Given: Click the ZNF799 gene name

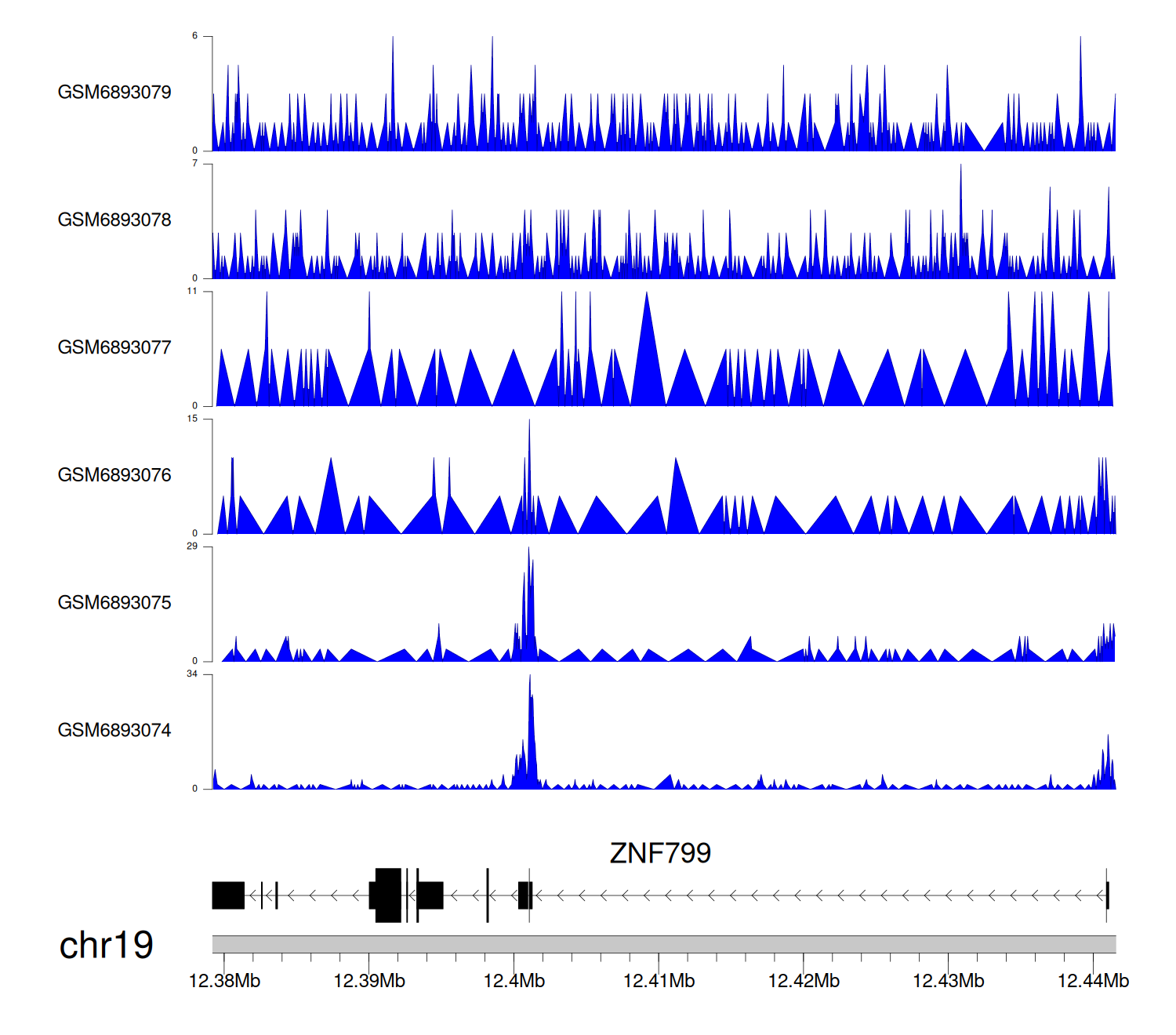Looking at the screenshot, I should [x=660, y=853].
